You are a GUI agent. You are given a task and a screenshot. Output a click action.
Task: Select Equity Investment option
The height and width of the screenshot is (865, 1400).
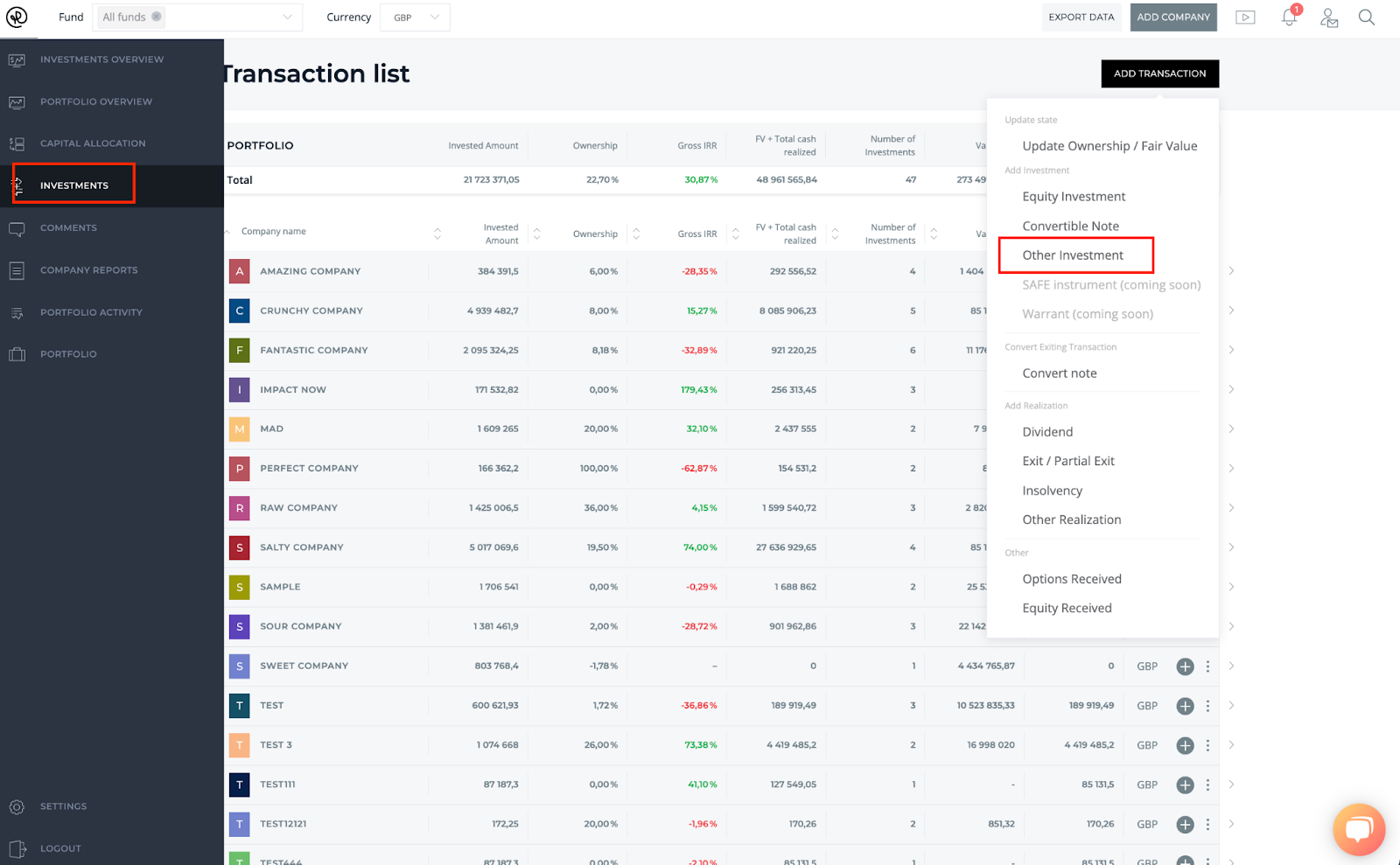[x=1074, y=197]
